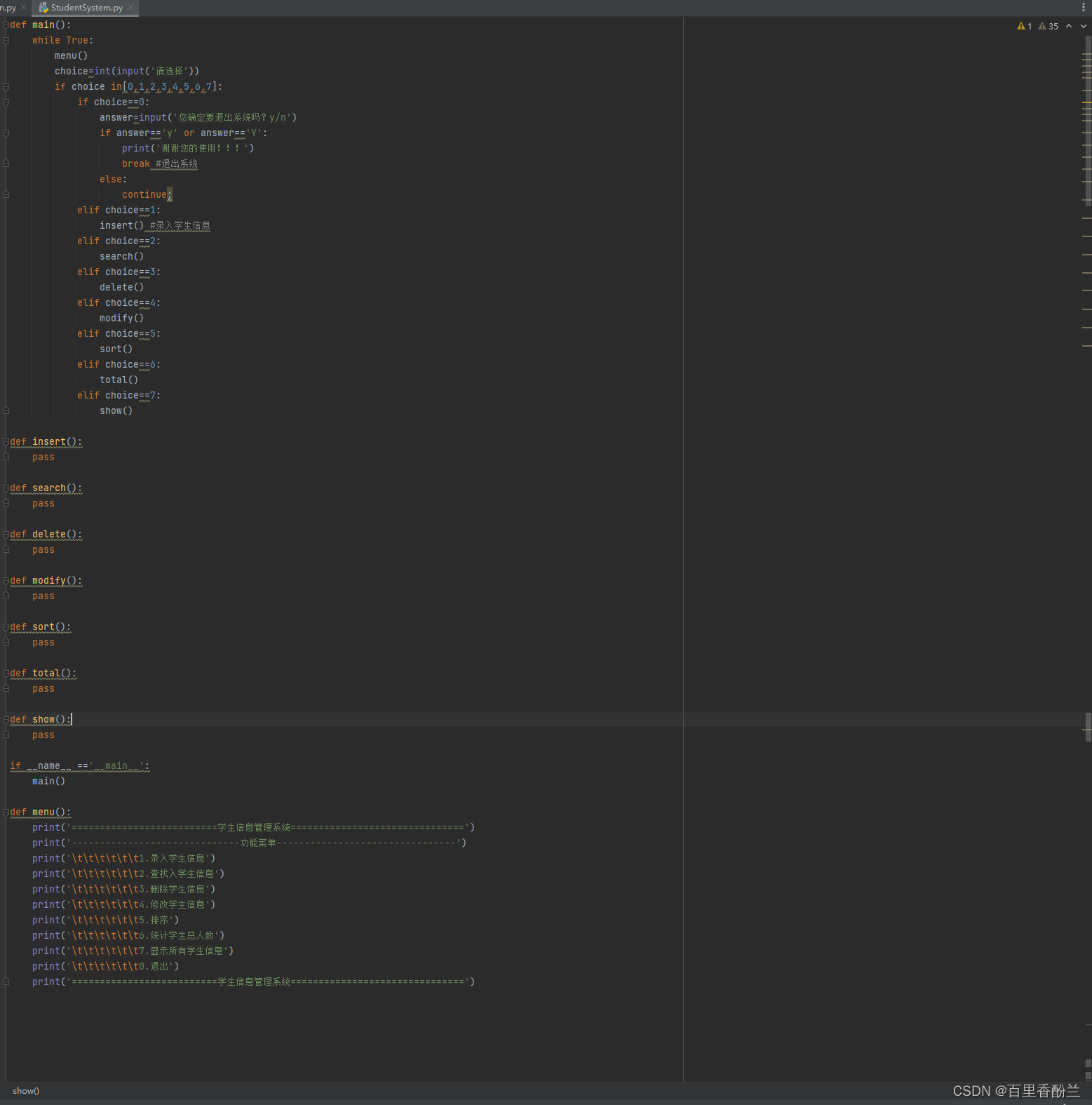Collapse the def delete() function fold

[6, 534]
